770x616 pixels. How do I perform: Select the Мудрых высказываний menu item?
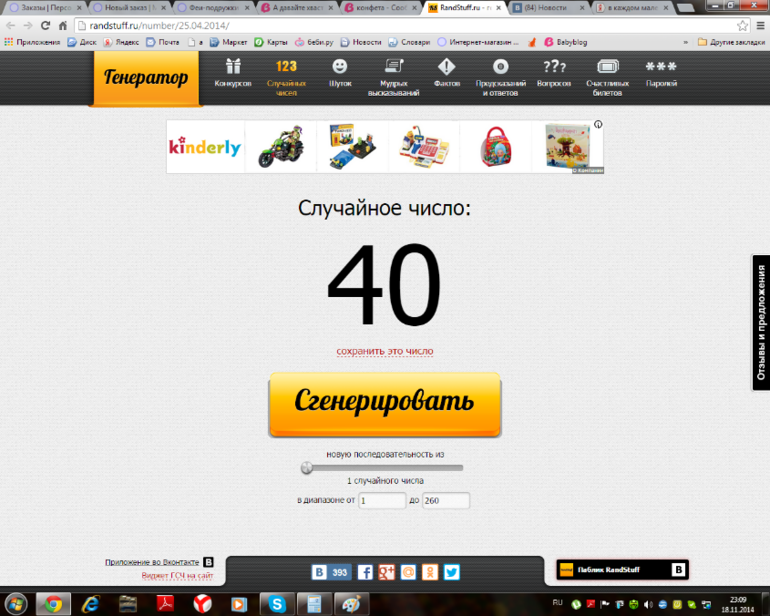(393, 76)
